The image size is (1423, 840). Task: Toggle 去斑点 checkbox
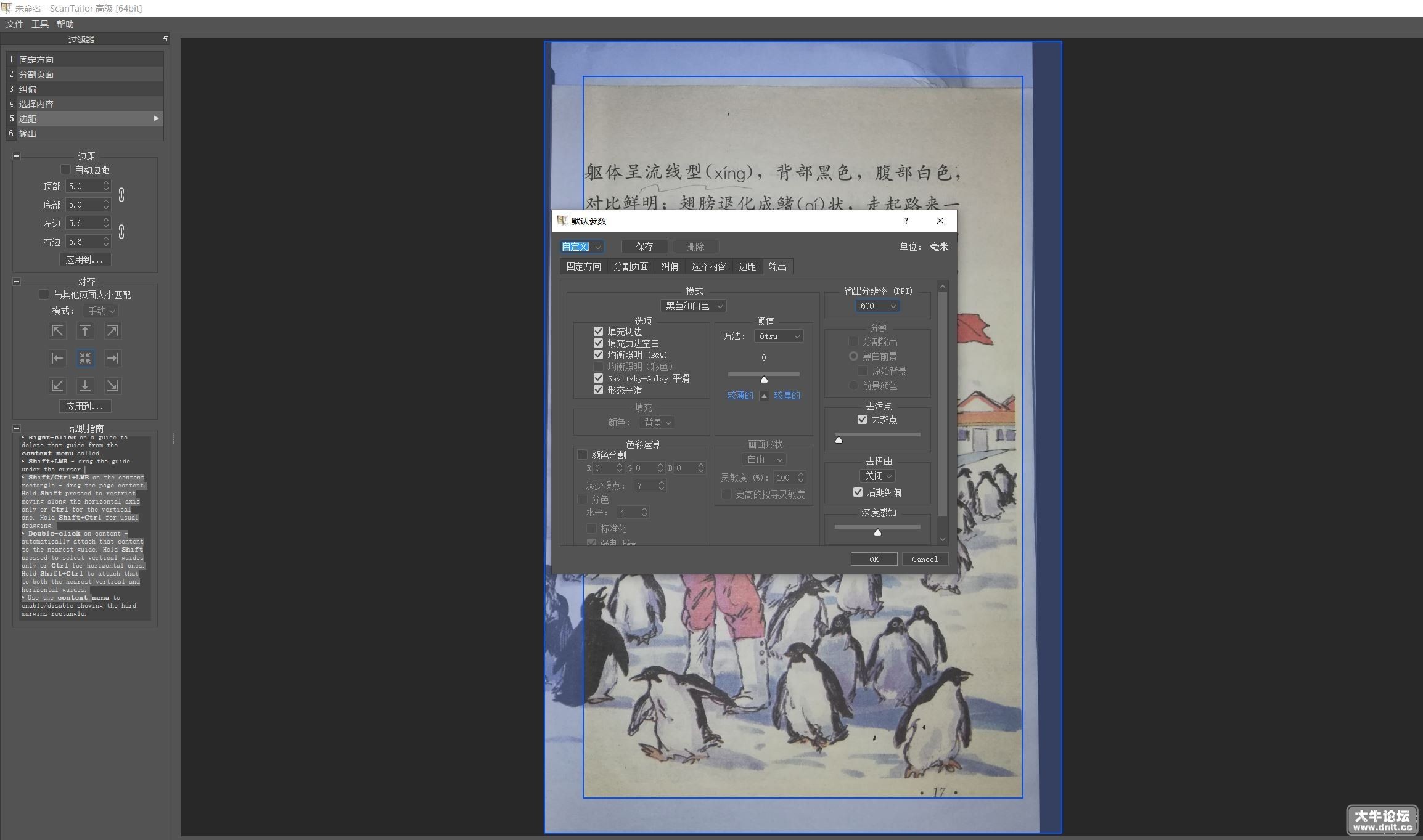coord(862,420)
